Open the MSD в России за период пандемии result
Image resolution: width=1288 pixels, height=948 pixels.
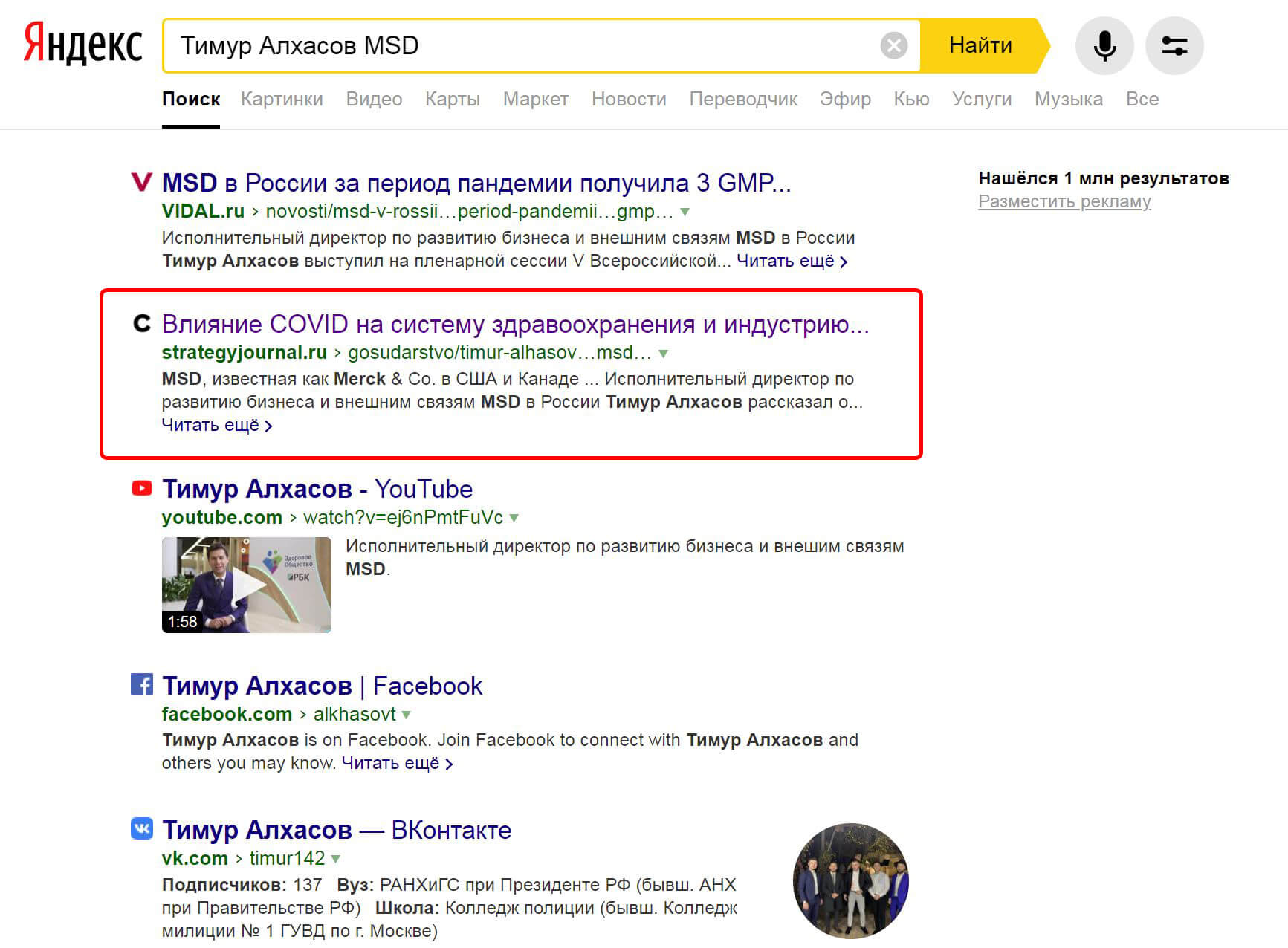pos(476,183)
